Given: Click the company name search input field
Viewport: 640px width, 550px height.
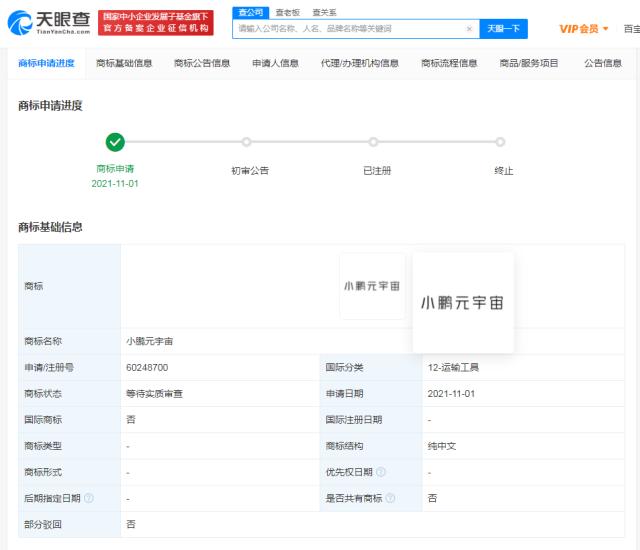Looking at the screenshot, I should pyautogui.click(x=350, y=29).
